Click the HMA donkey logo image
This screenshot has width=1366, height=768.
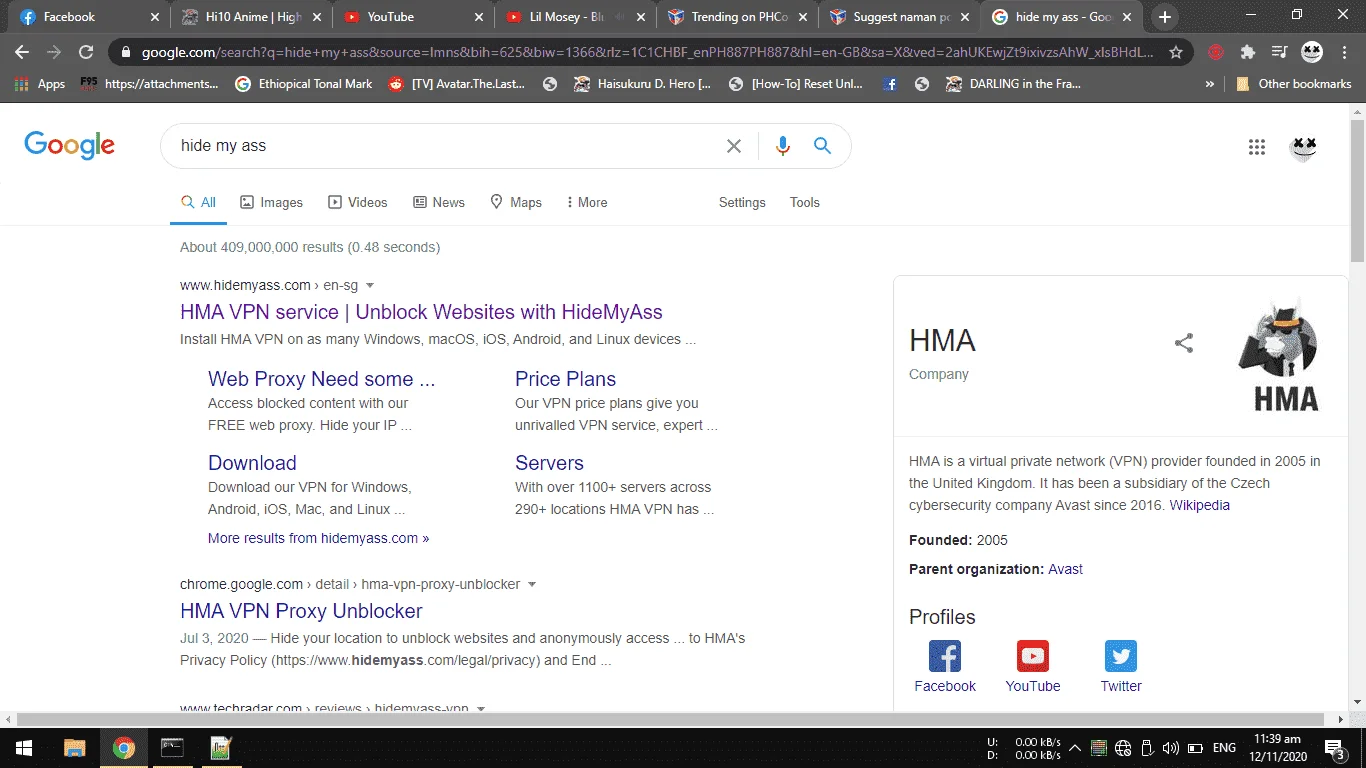1279,354
